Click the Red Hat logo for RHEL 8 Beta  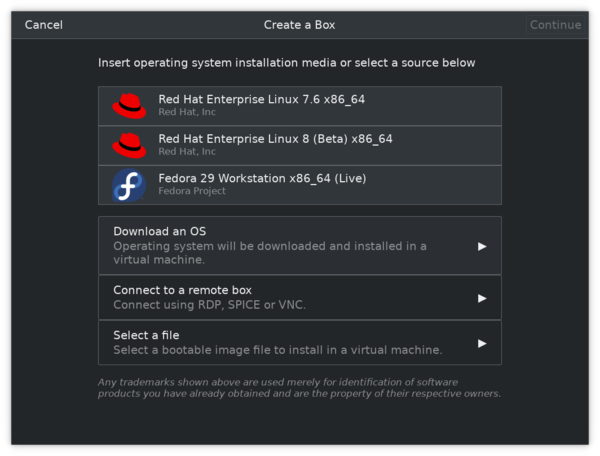tap(129, 145)
